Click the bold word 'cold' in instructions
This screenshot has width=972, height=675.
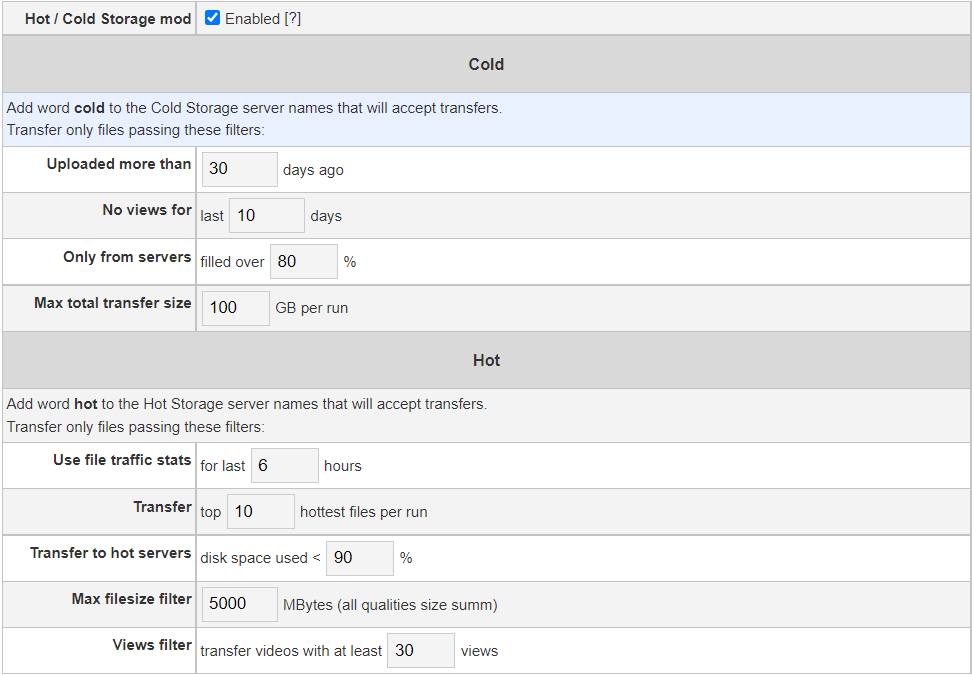pos(89,108)
